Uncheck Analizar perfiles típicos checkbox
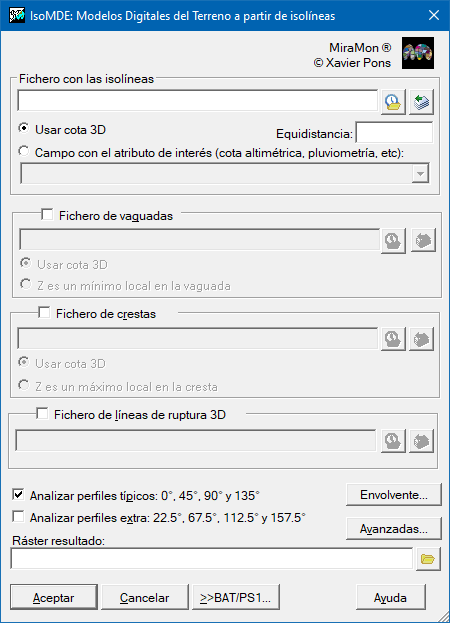Viewport: 450px width, 623px height. [x=18, y=495]
